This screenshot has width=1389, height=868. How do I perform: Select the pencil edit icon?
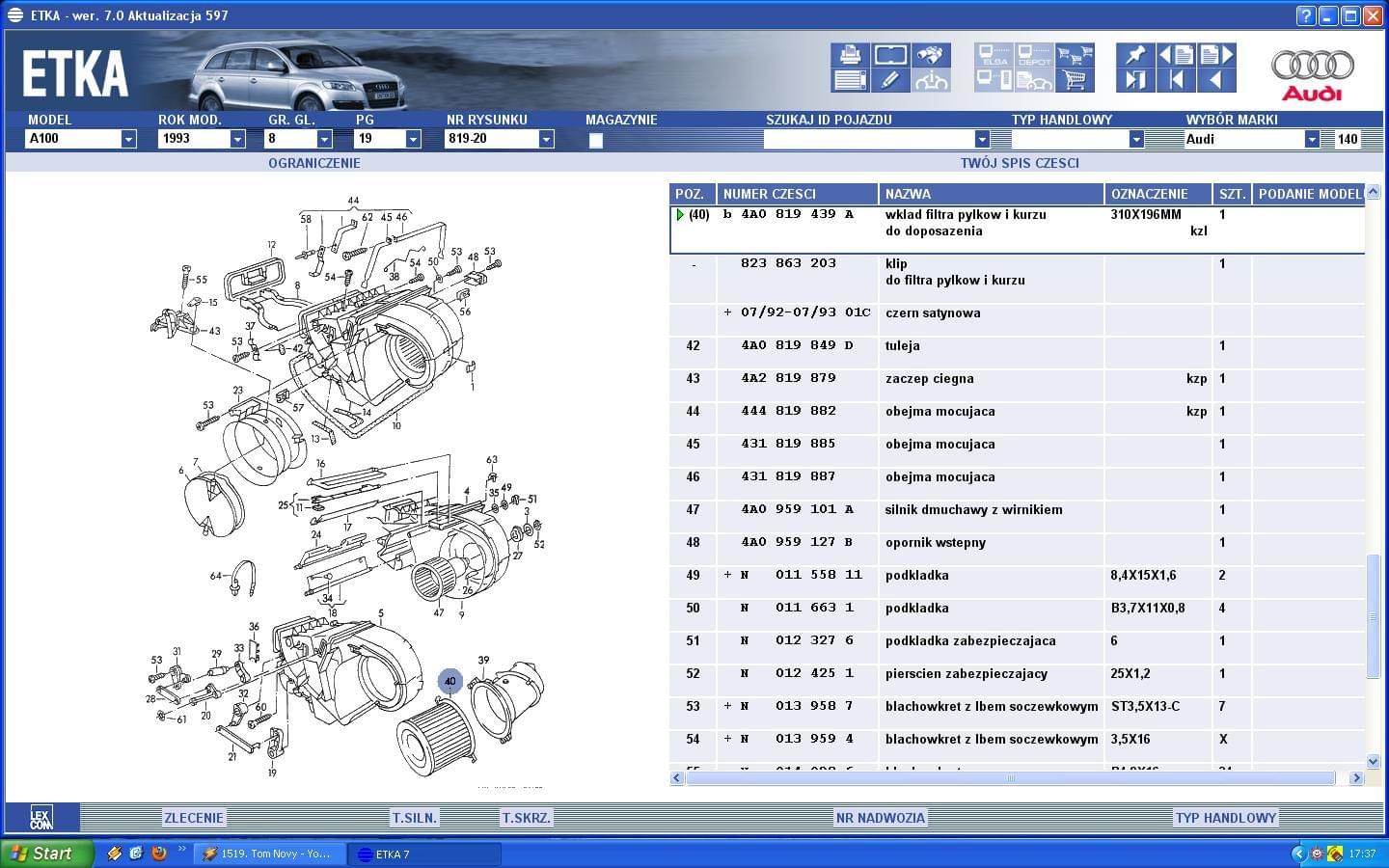pyautogui.click(x=889, y=80)
